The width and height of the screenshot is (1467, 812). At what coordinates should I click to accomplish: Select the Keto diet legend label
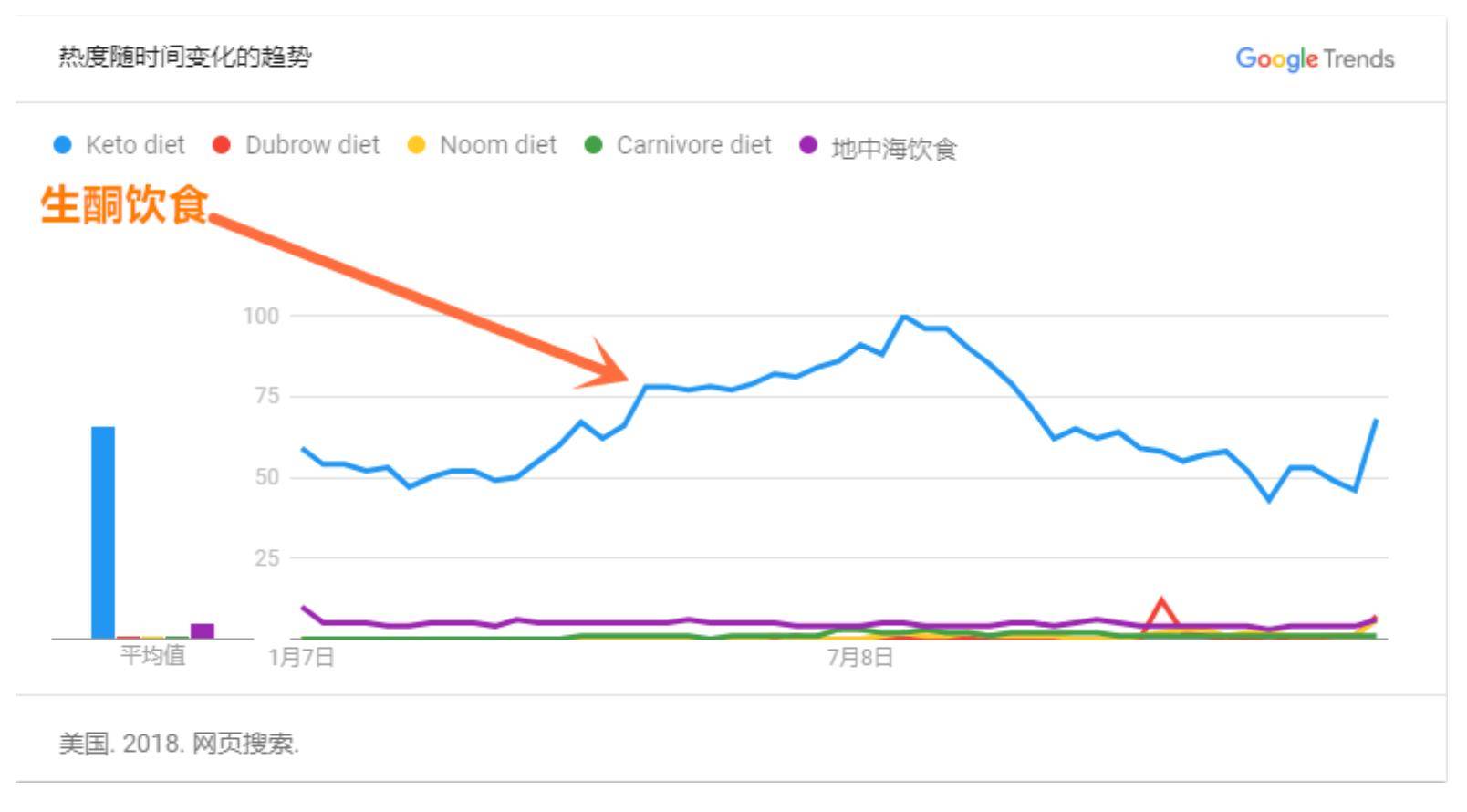pyautogui.click(x=135, y=145)
